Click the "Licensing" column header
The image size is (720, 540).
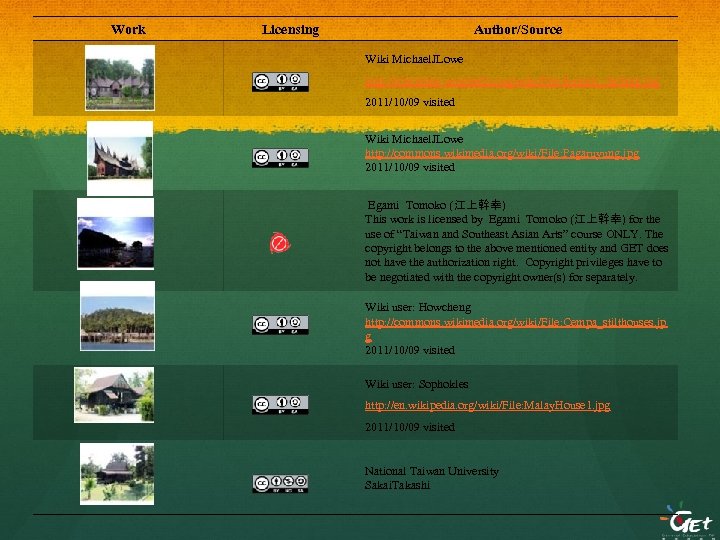[290, 29]
